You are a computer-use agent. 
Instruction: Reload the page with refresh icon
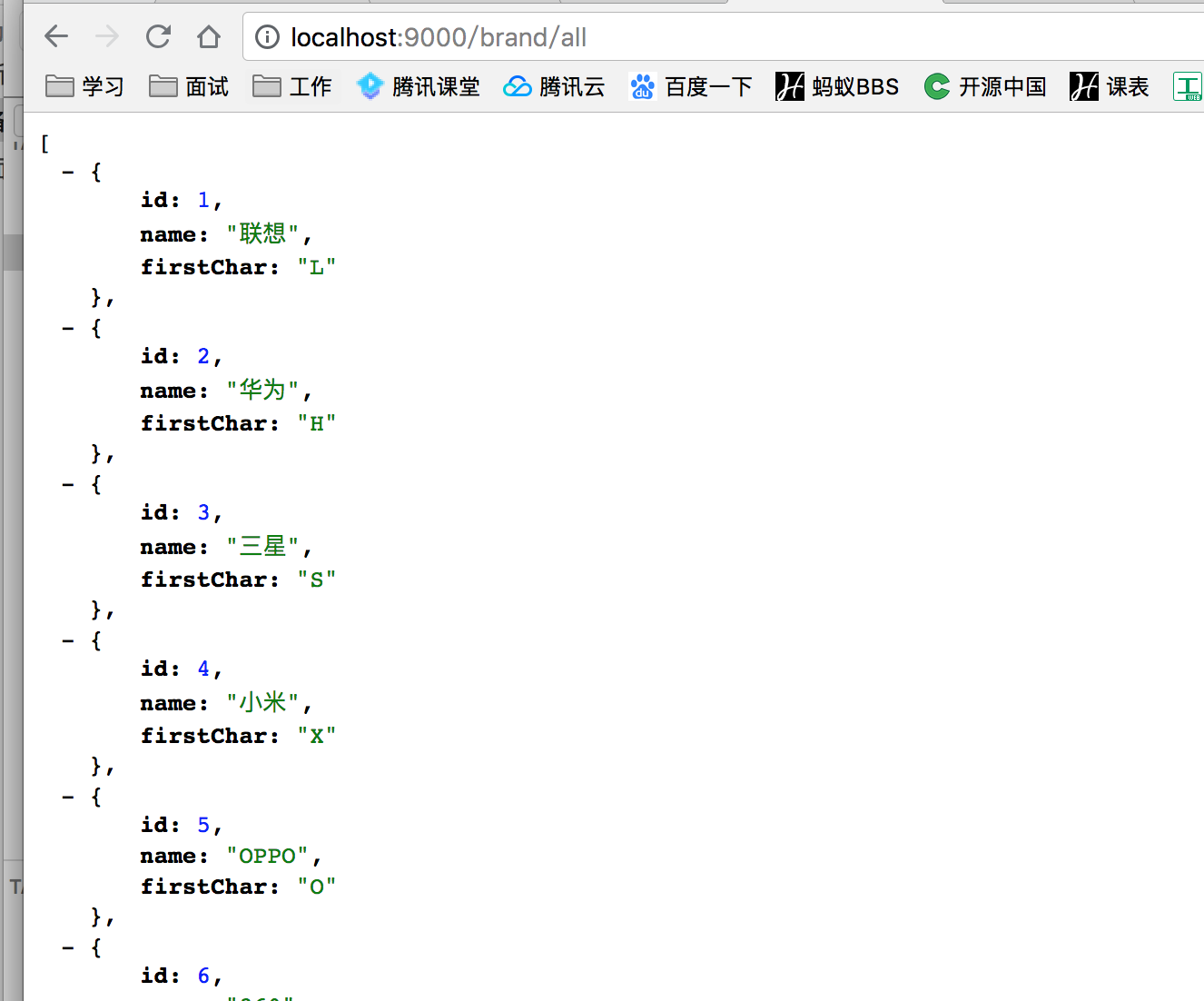[158, 36]
